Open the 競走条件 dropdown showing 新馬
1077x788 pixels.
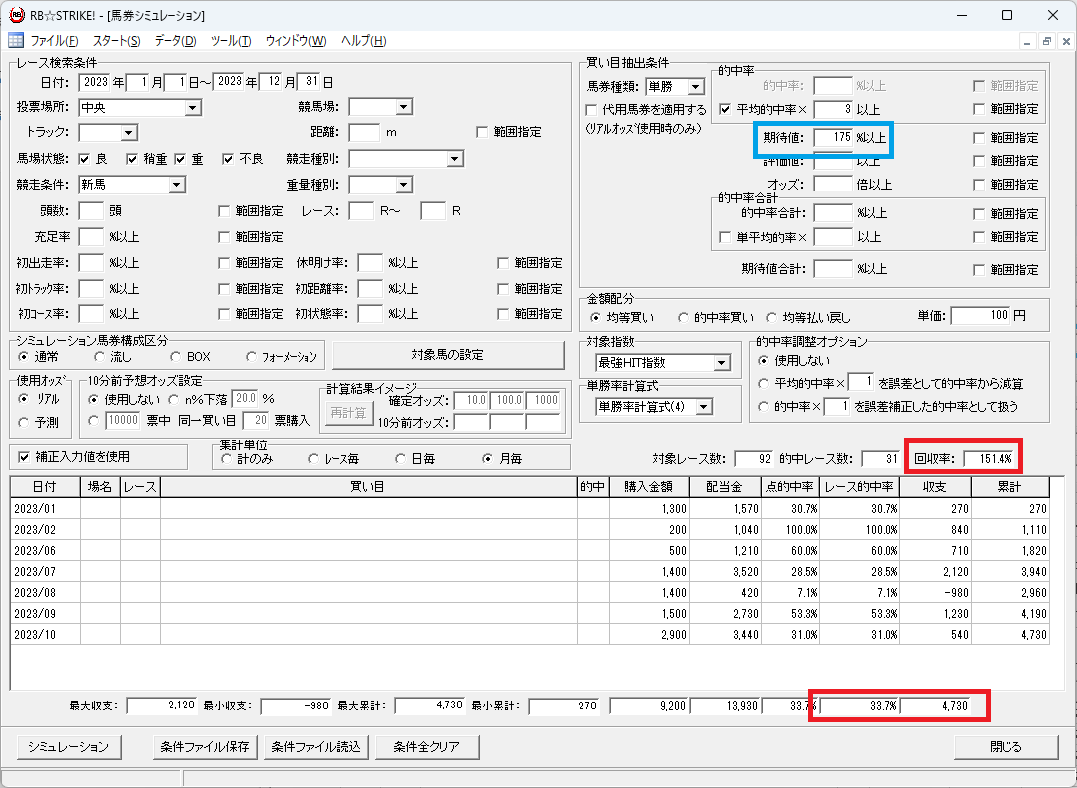pos(177,185)
